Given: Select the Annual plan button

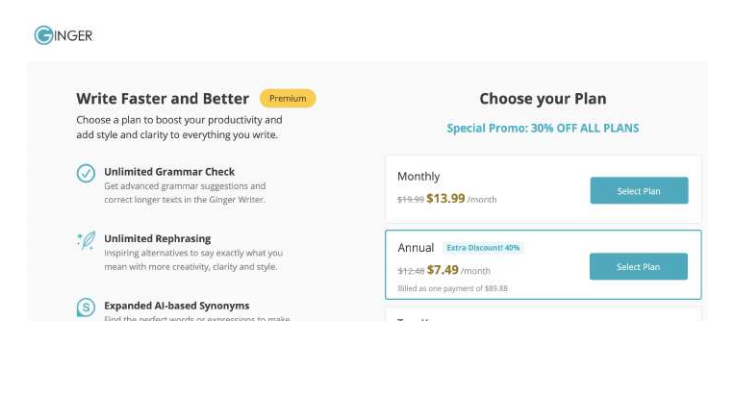Looking at the screenshot, I should pyautogui.click(x=638, y=267).
